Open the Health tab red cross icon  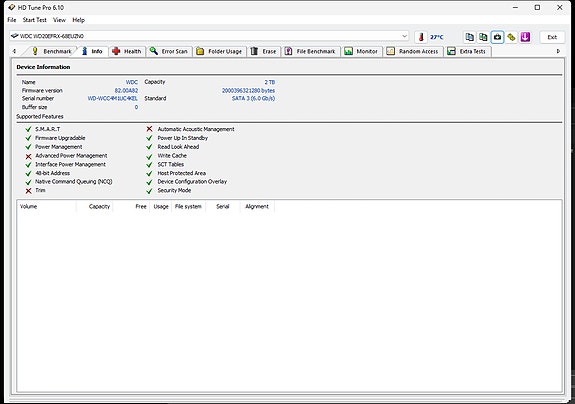point(127,51)
